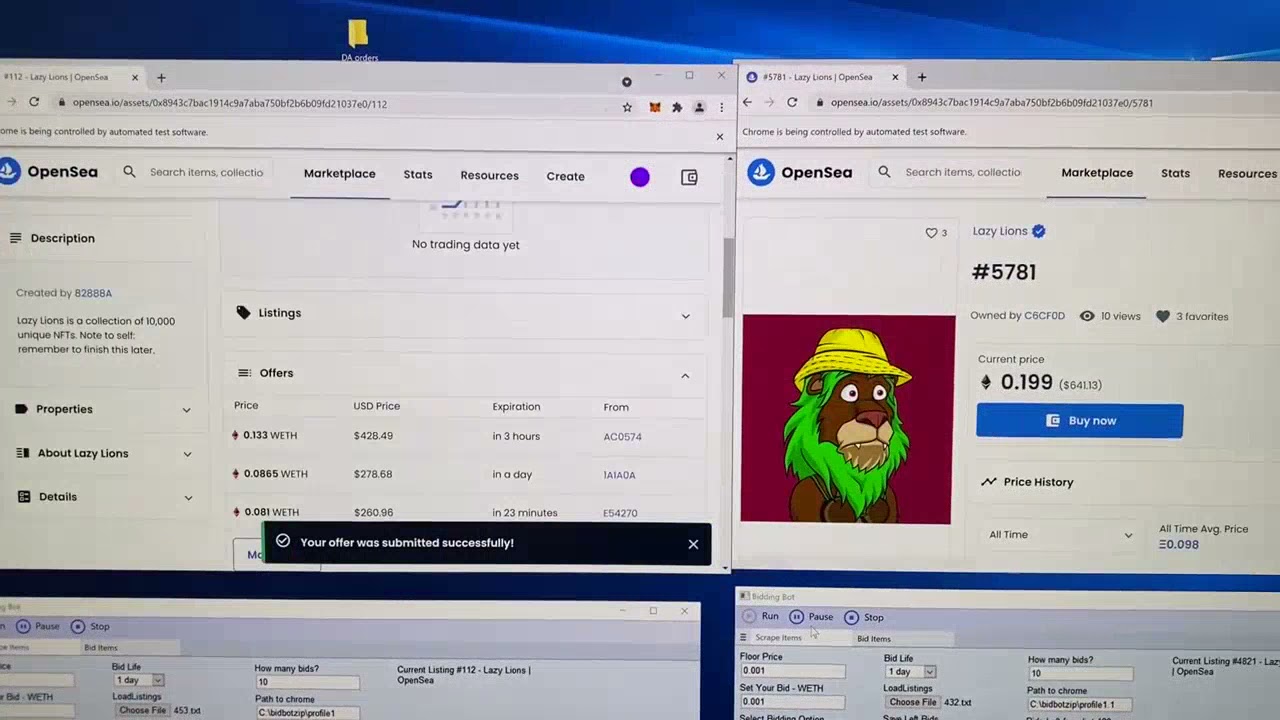Click Choose File in the right Bidding Bot
This screenshot has width=1280, height=720.
(913, 702)
